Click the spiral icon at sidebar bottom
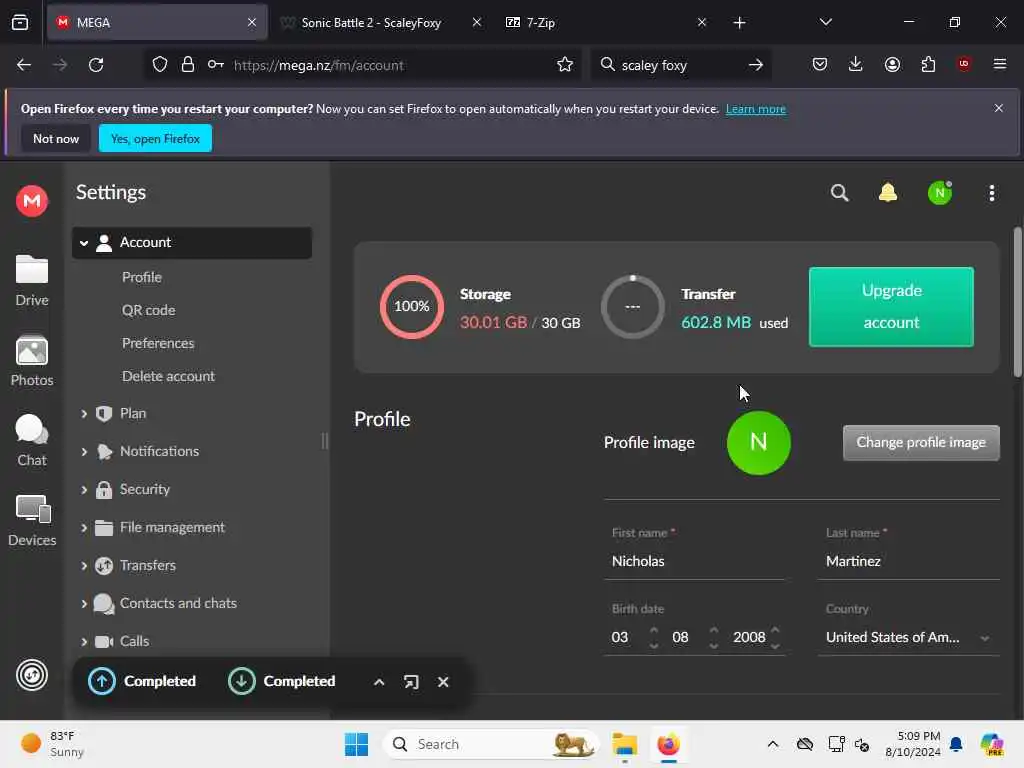Viewport: 1024px width, 768px height. coord(32,675)
